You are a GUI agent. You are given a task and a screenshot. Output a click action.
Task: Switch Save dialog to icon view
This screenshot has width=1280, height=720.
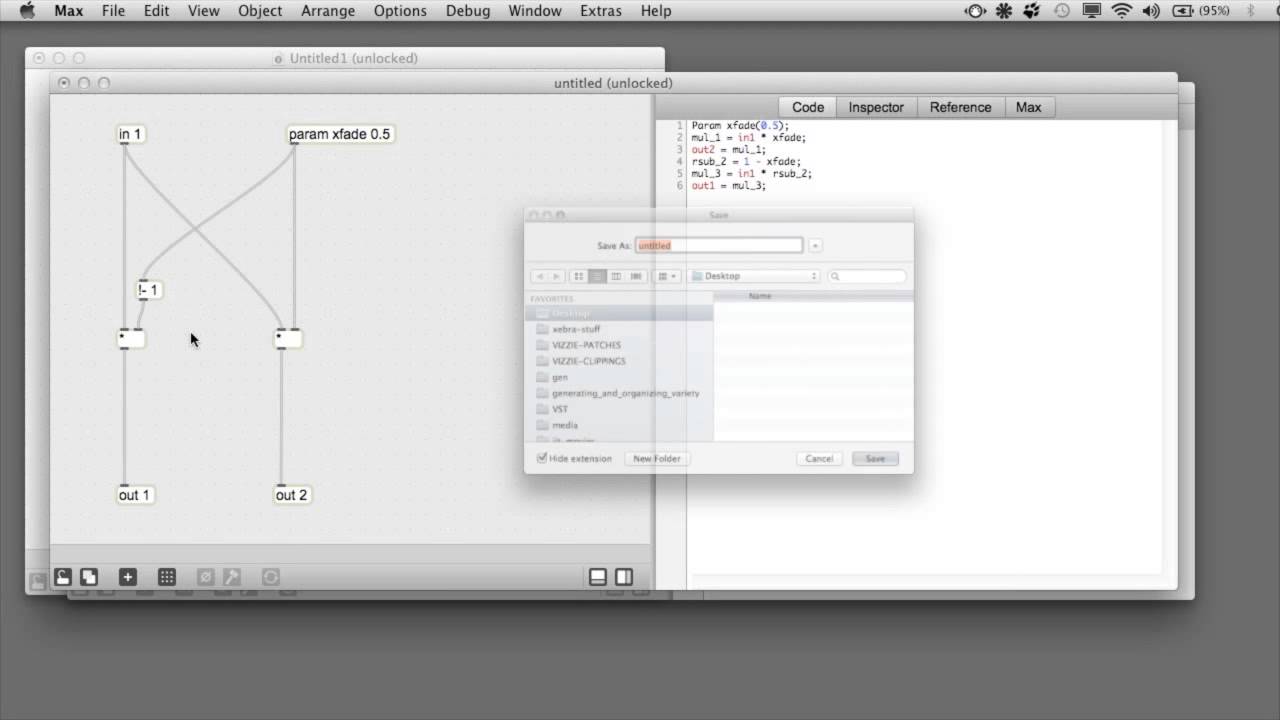tap(579, 276)
